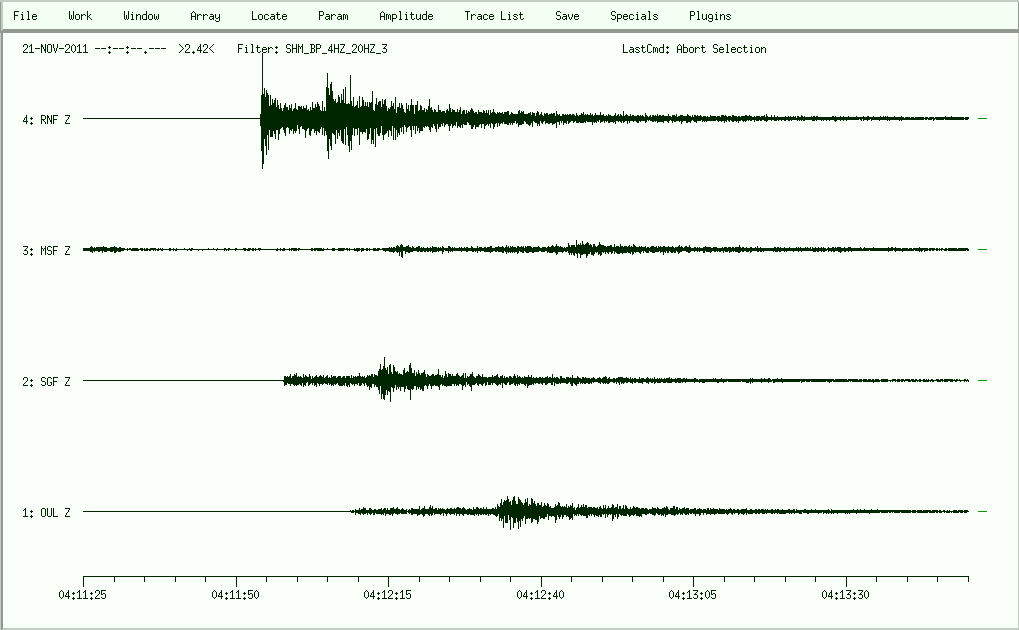Open the Plugins menu
The width and height of the screenshot is (1019, 630).
pyautogui.click(x=710, y=16)
